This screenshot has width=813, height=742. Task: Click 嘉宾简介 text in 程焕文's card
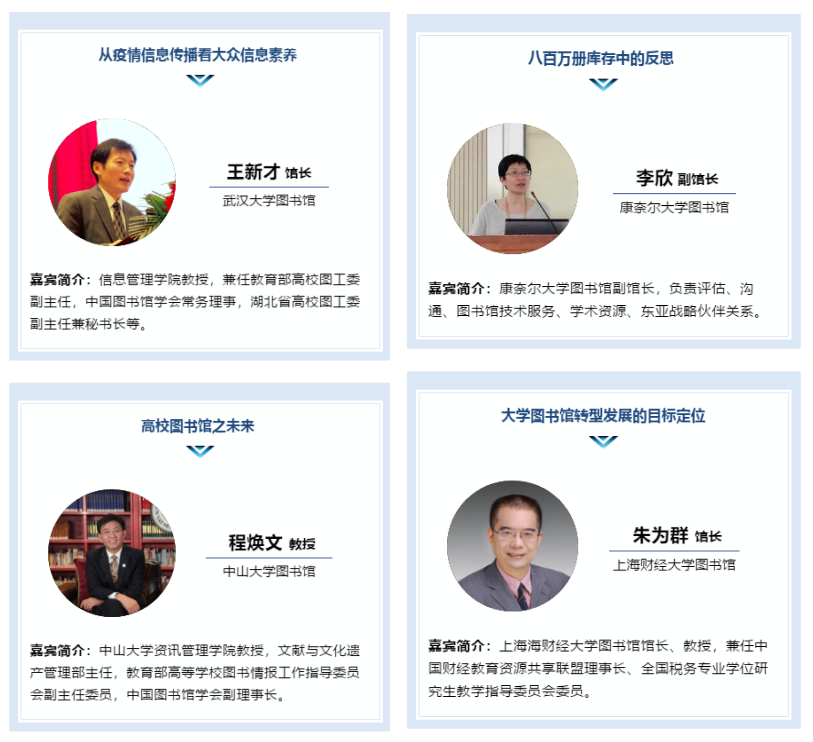[x=57, y=651]
